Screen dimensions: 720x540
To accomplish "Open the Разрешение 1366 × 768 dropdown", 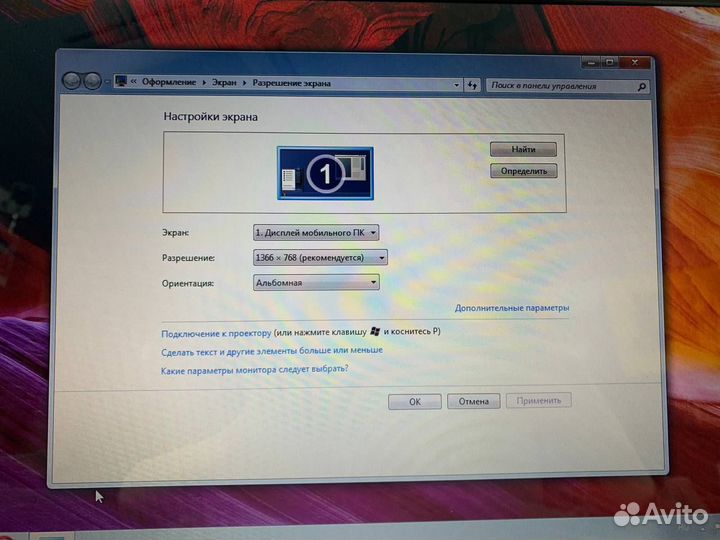I will tap(320, 257).
